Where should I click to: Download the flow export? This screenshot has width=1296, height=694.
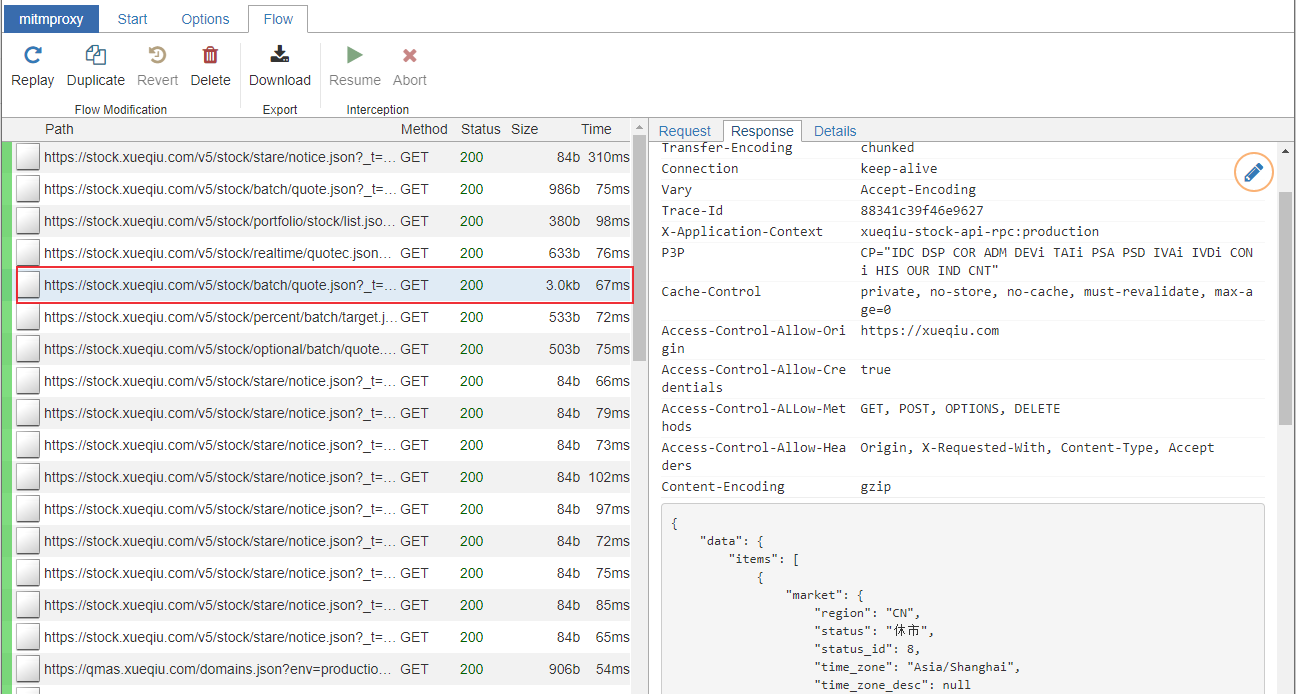click(x=280, y=67)
